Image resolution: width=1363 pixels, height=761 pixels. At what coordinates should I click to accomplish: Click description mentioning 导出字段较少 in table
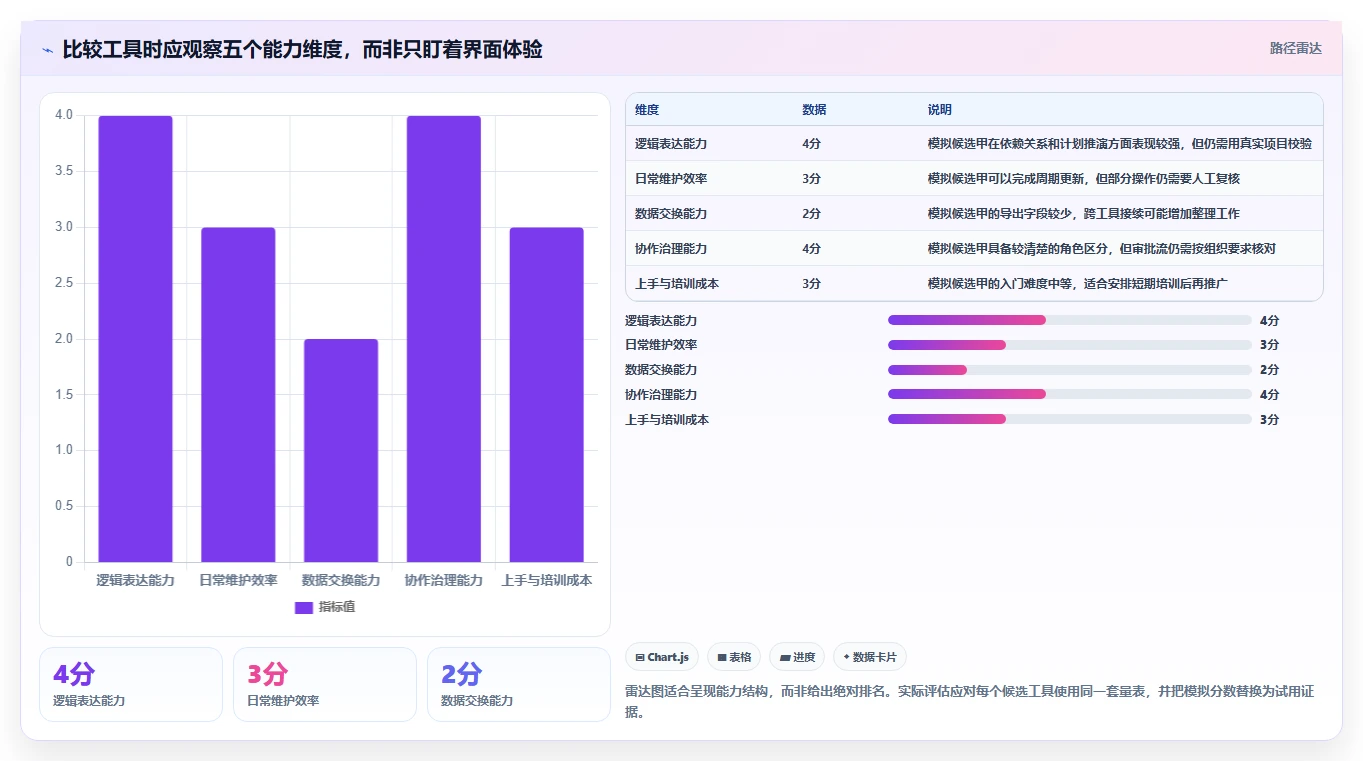coord(1084,214)
